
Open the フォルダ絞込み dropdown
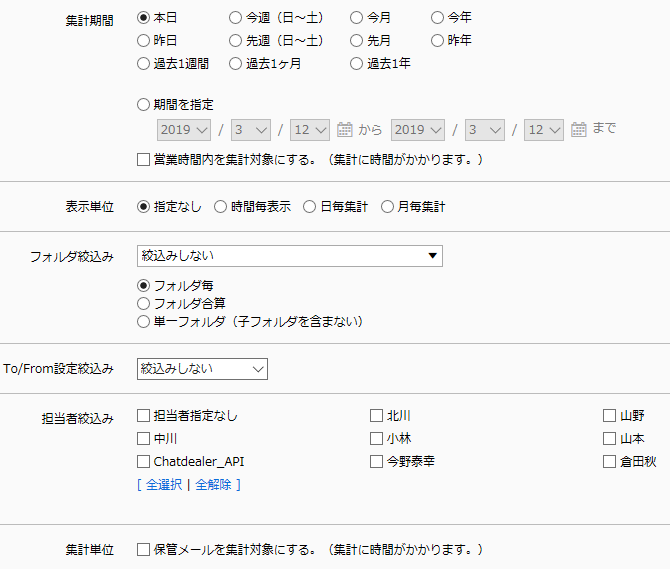tap(290, 256)
